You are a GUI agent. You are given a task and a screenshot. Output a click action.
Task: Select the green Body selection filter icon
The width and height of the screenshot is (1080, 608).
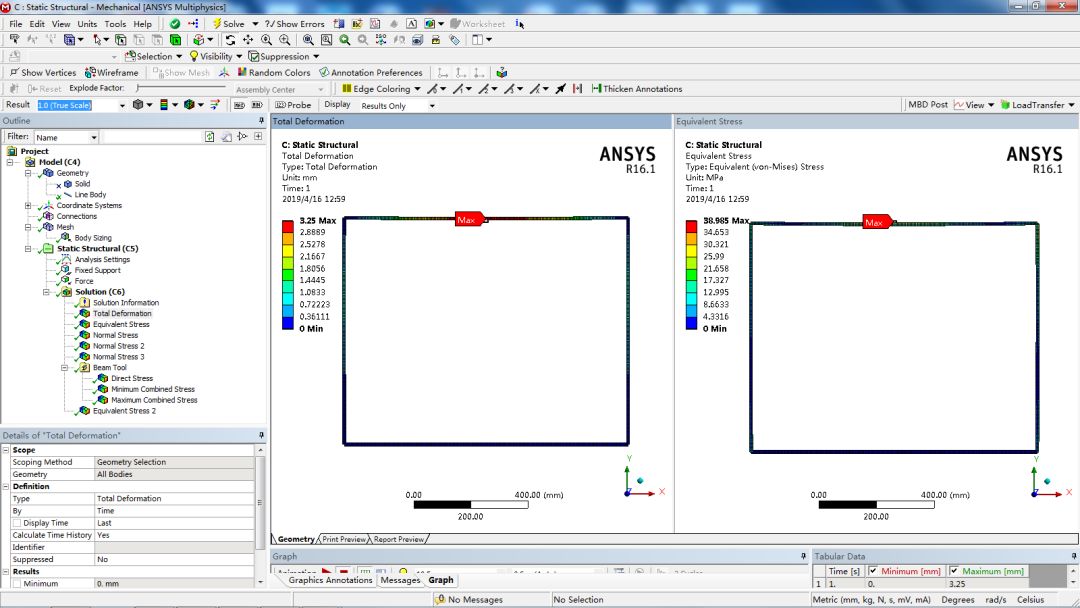click(176, 40)
